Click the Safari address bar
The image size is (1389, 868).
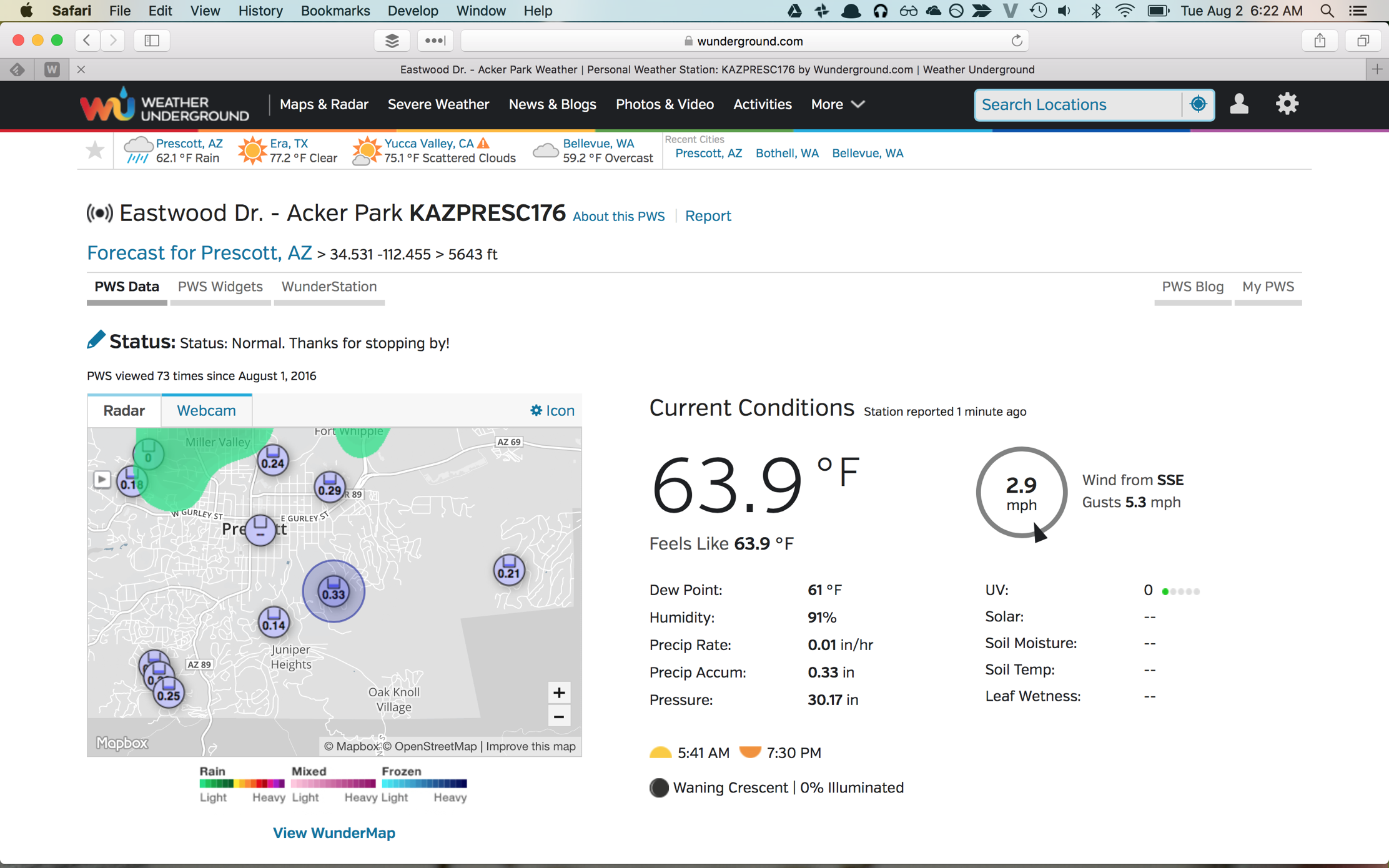(744, 41)
